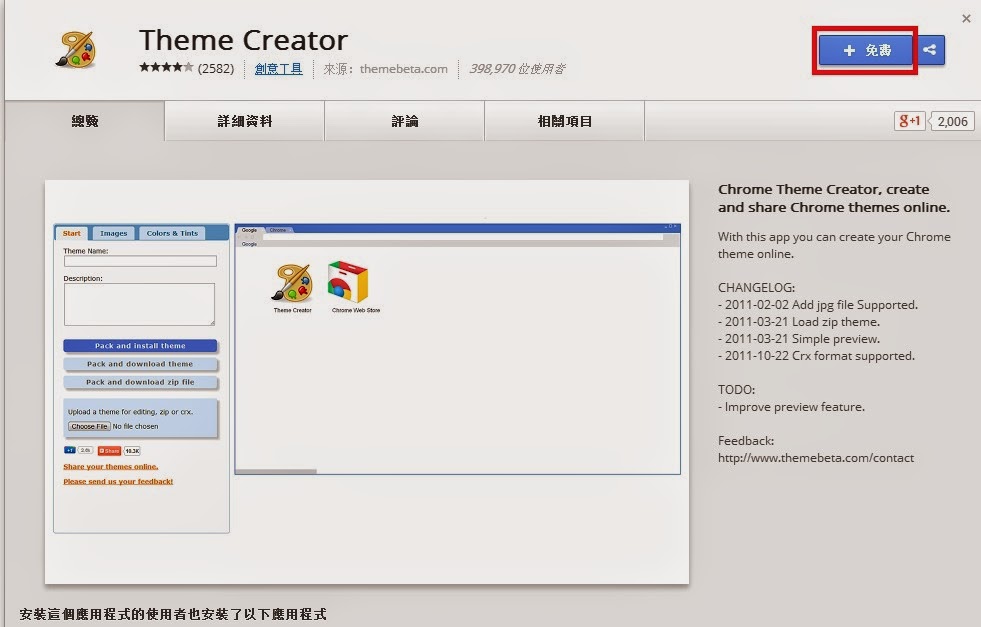Click Images tab in screenshot preview
Image resolution: width=981 pixels, height=627 pixels.
click(x=113, y=233)
